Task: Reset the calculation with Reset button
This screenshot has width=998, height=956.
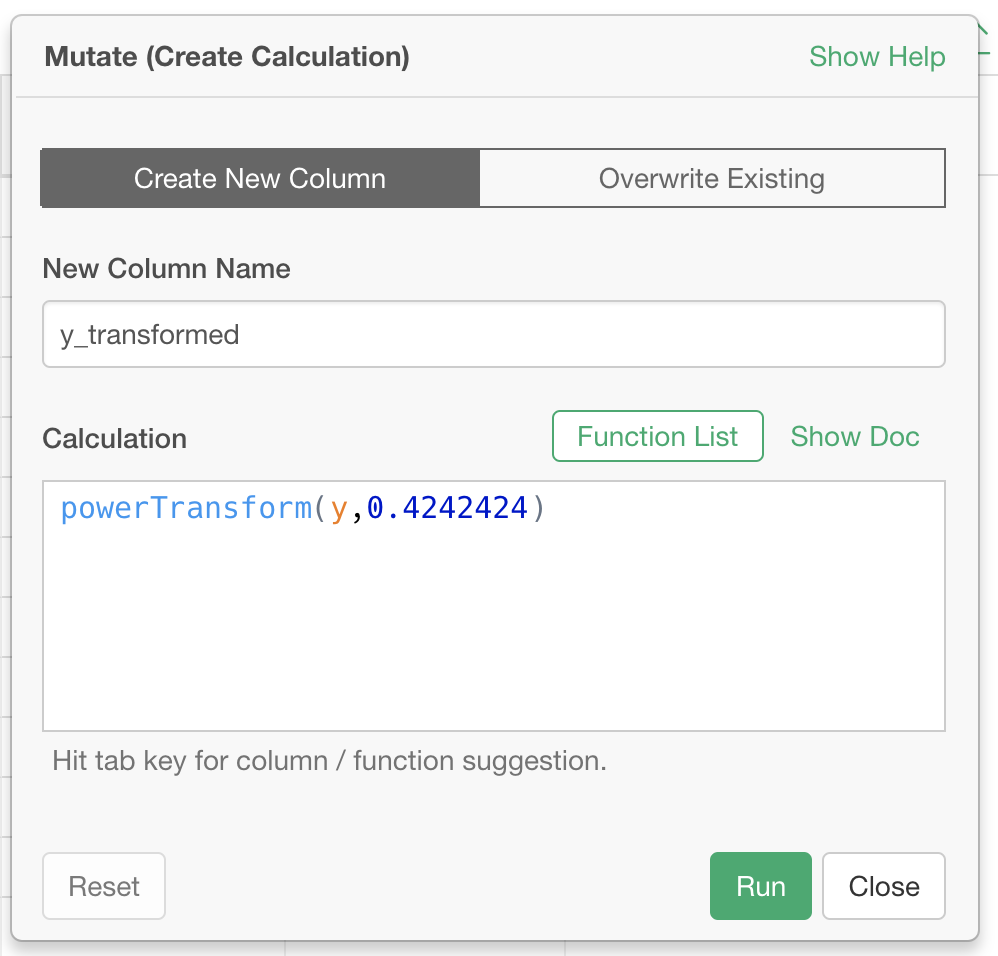Action: click(104, 886)
